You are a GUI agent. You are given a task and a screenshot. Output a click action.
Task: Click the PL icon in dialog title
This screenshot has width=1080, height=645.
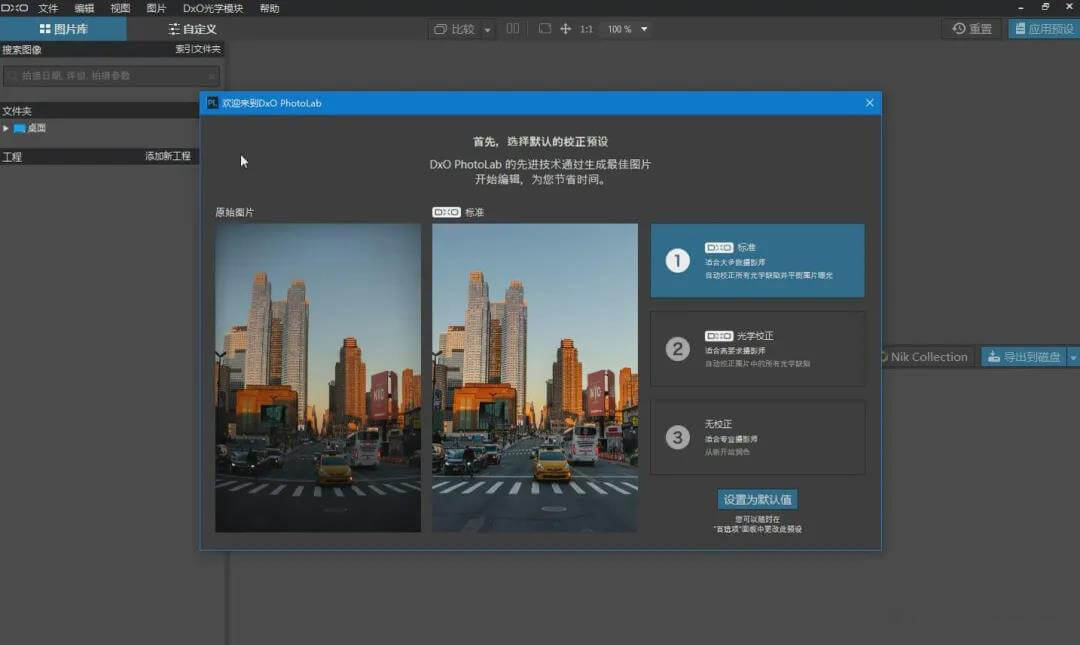[x=212, y=103]
